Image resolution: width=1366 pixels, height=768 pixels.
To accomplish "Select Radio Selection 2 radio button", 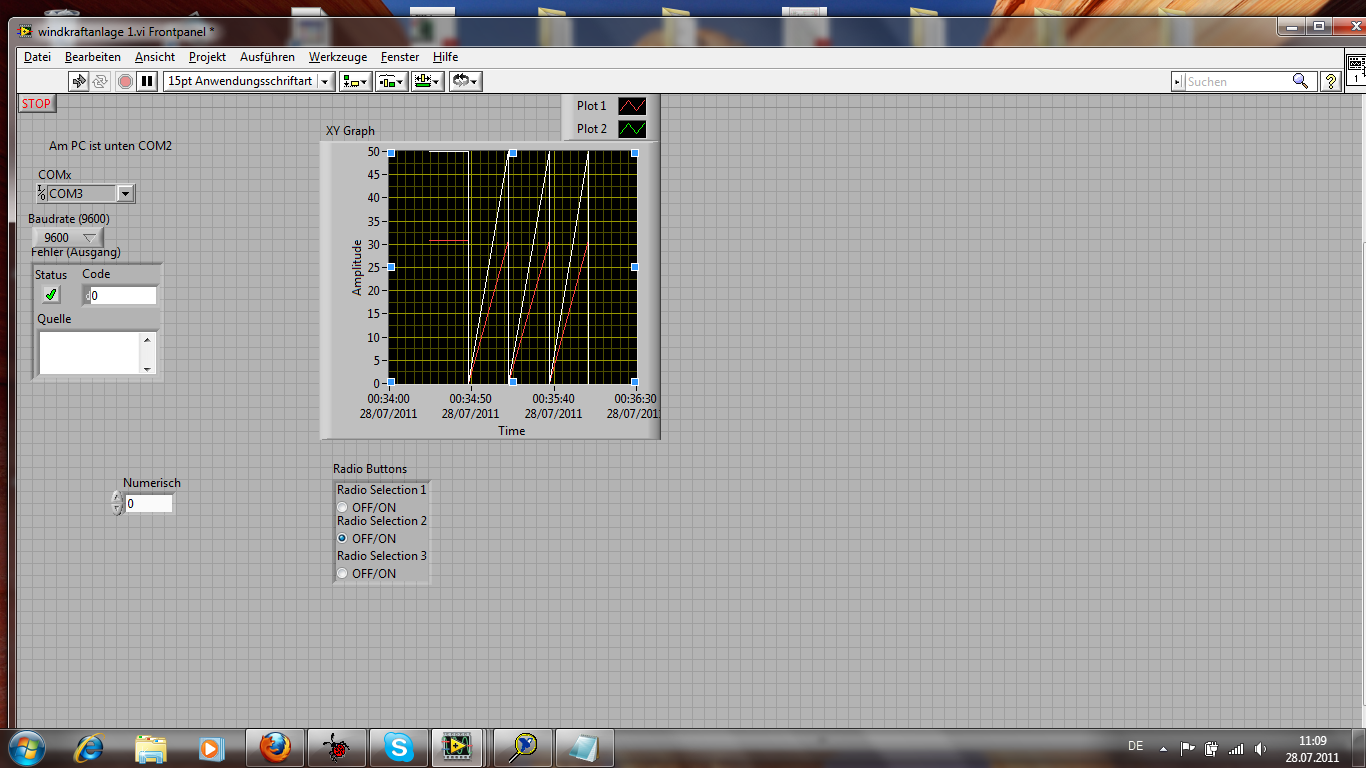I will pyautogui.click(x=342, y=538).
